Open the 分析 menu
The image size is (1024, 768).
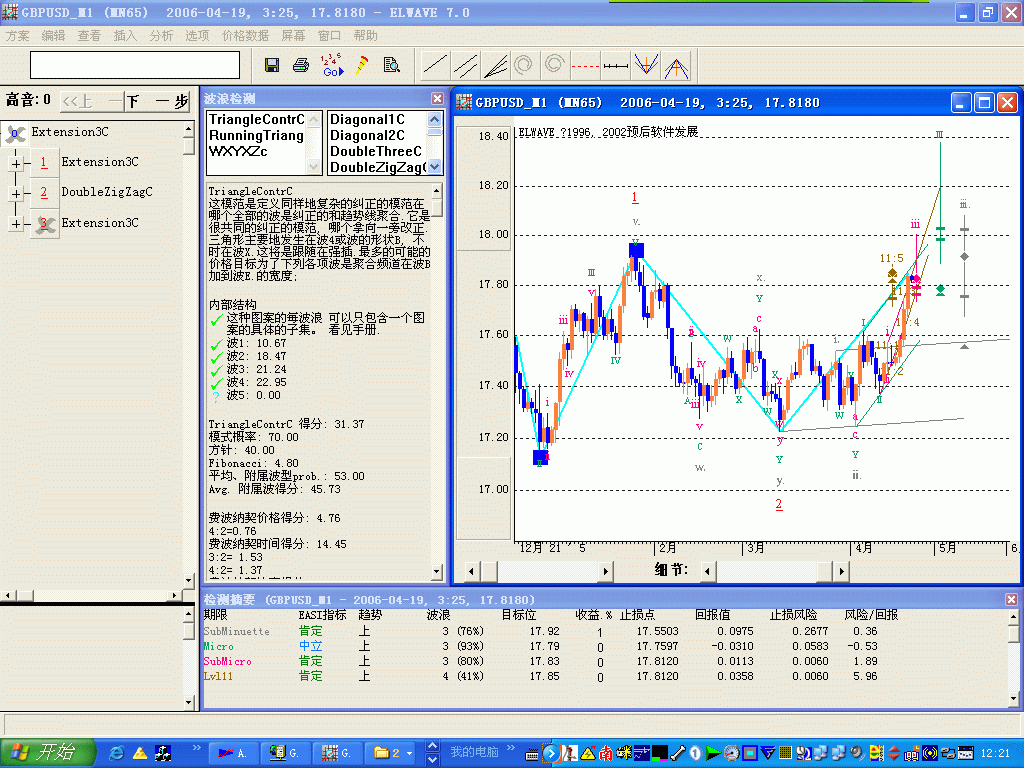[161, 35]
